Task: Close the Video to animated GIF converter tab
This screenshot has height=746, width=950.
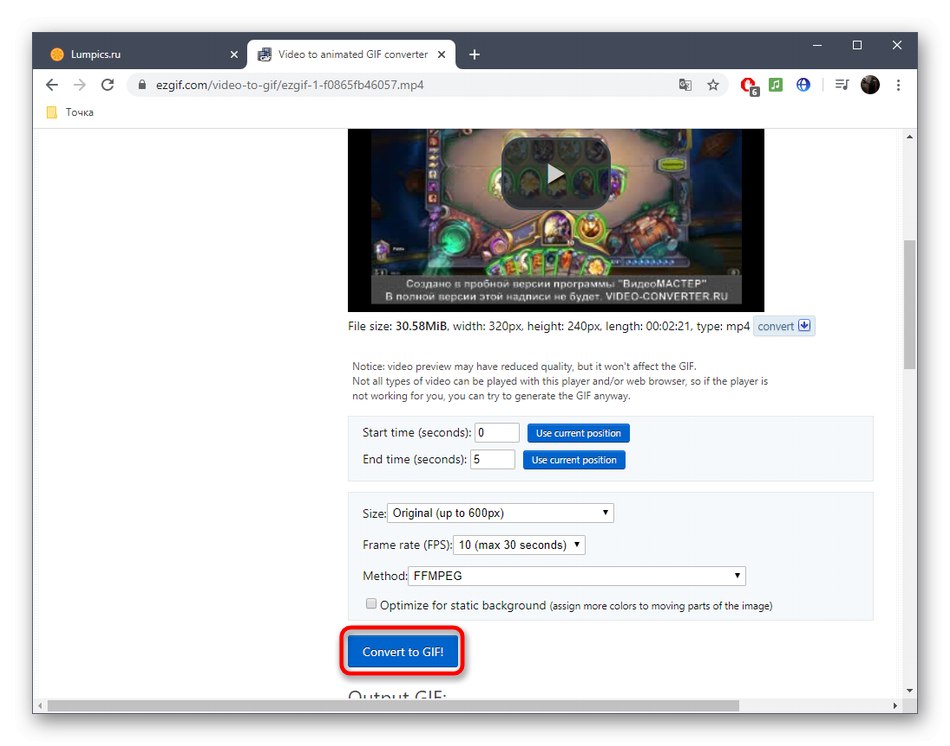Action: 442,55
